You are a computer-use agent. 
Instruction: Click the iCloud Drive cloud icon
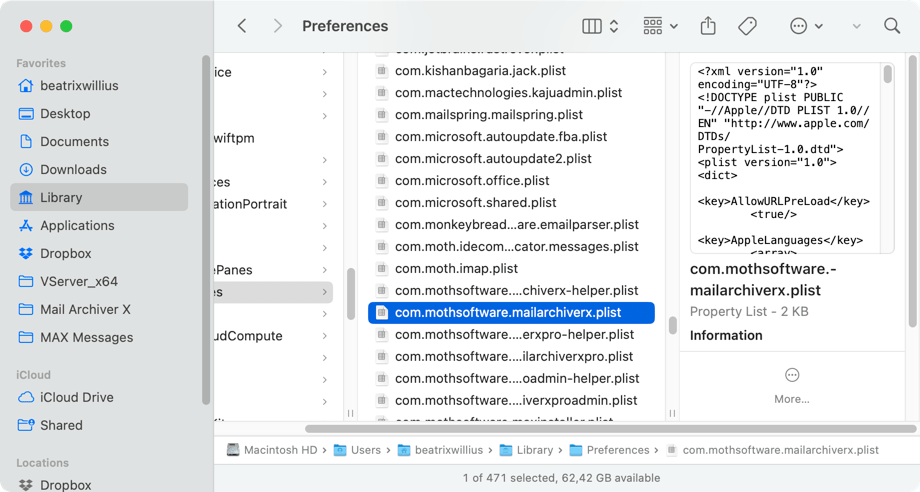(x=26, y=398)
